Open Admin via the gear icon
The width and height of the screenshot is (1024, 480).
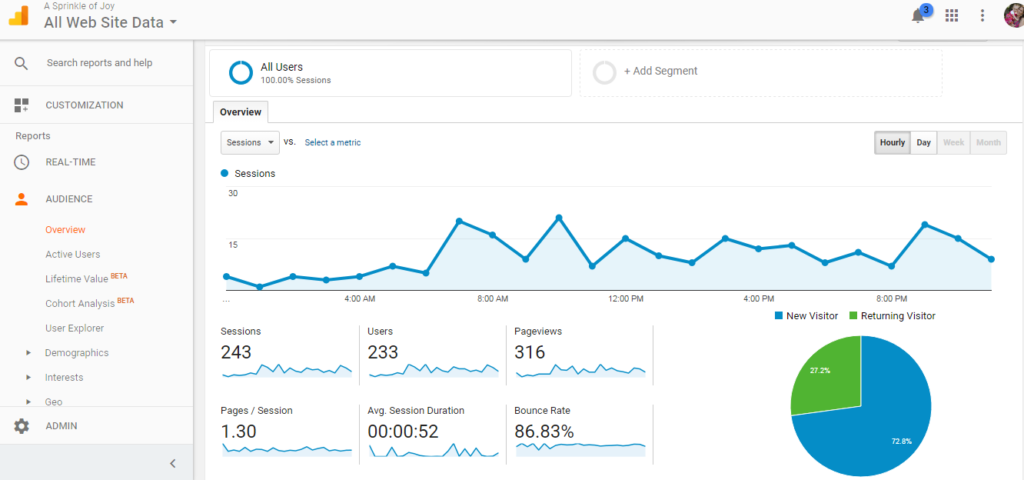[x=21, y=426]
